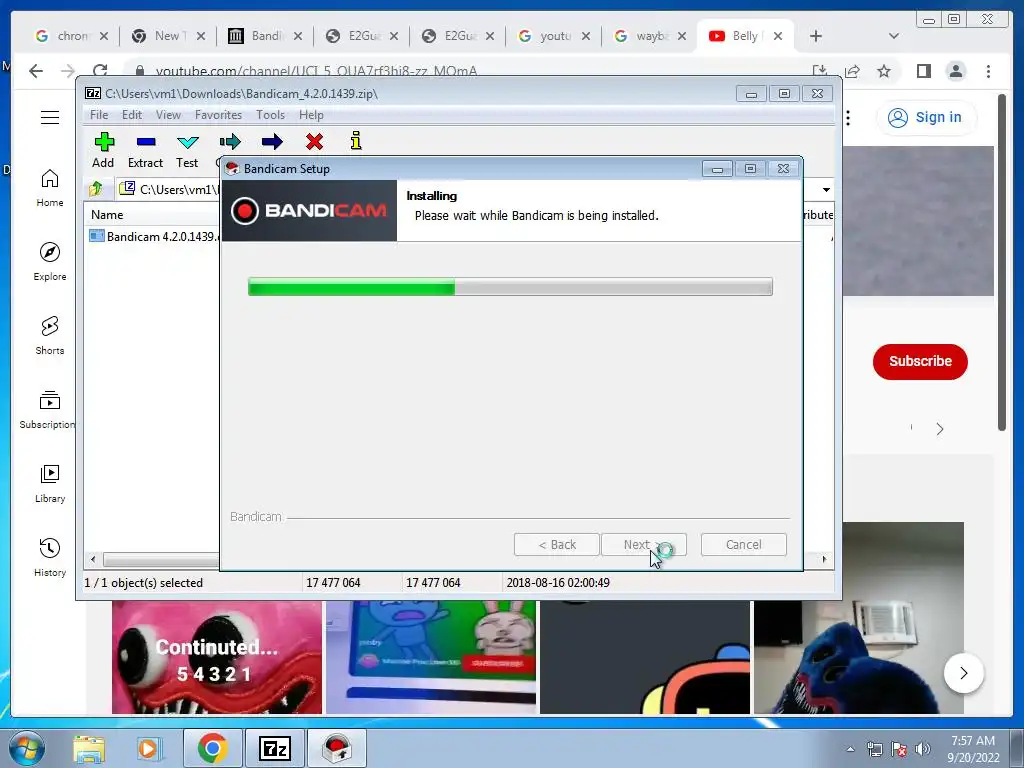Click the Chrome reload button
Image resolution: width=1024 pixels, height=768 pixels.
click(100, 71)
